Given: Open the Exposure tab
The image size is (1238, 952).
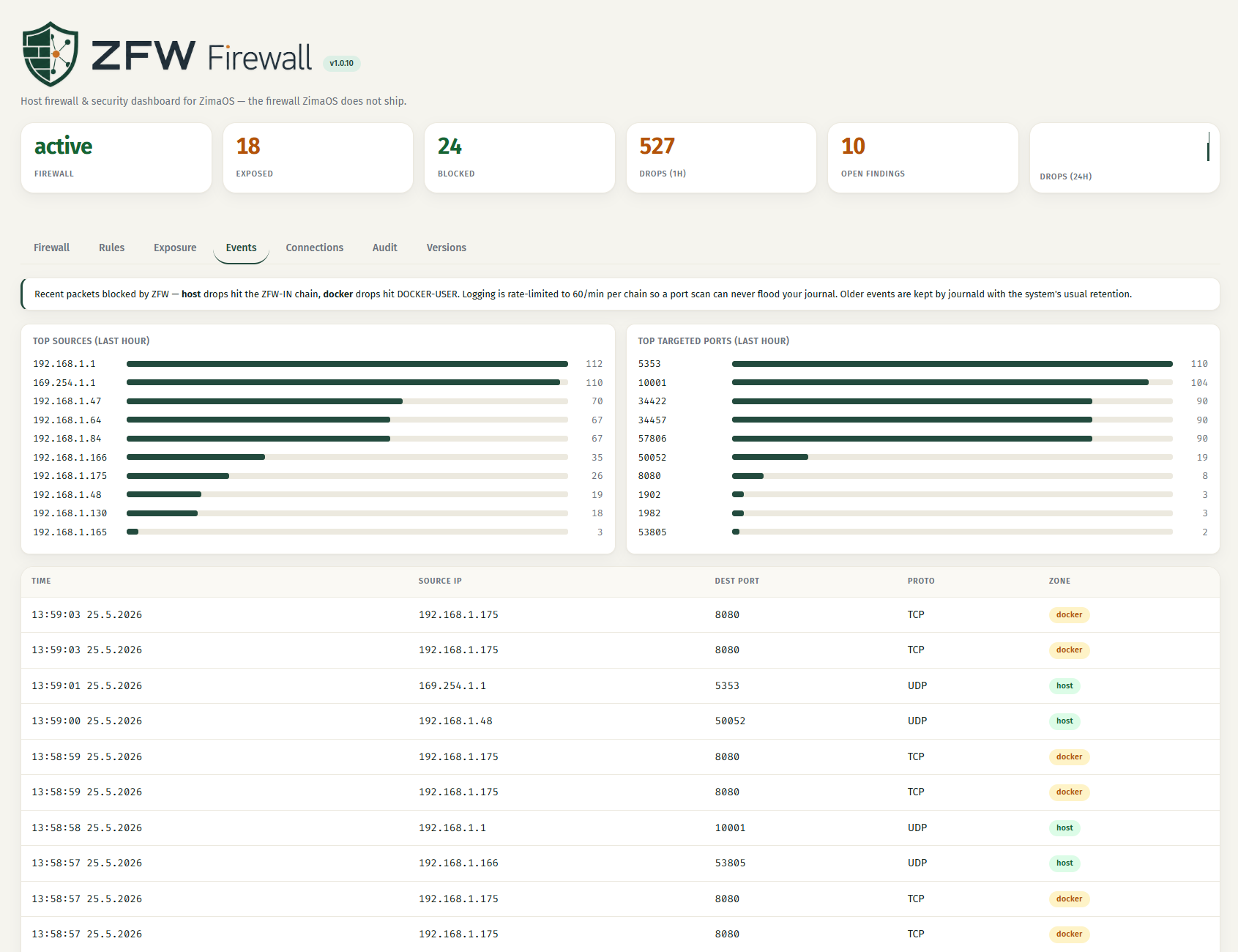Looking at the screenshot, I should 175,248.
